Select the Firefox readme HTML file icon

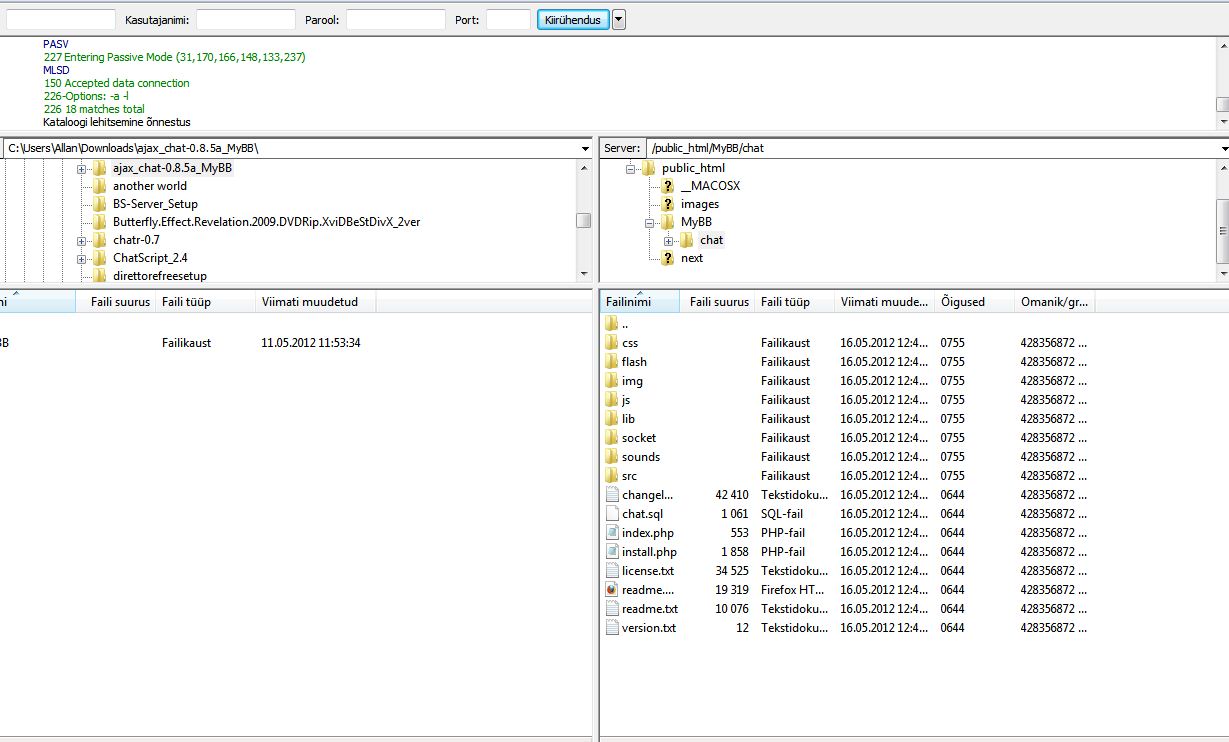pyautogui.click(x=613, y=590)
